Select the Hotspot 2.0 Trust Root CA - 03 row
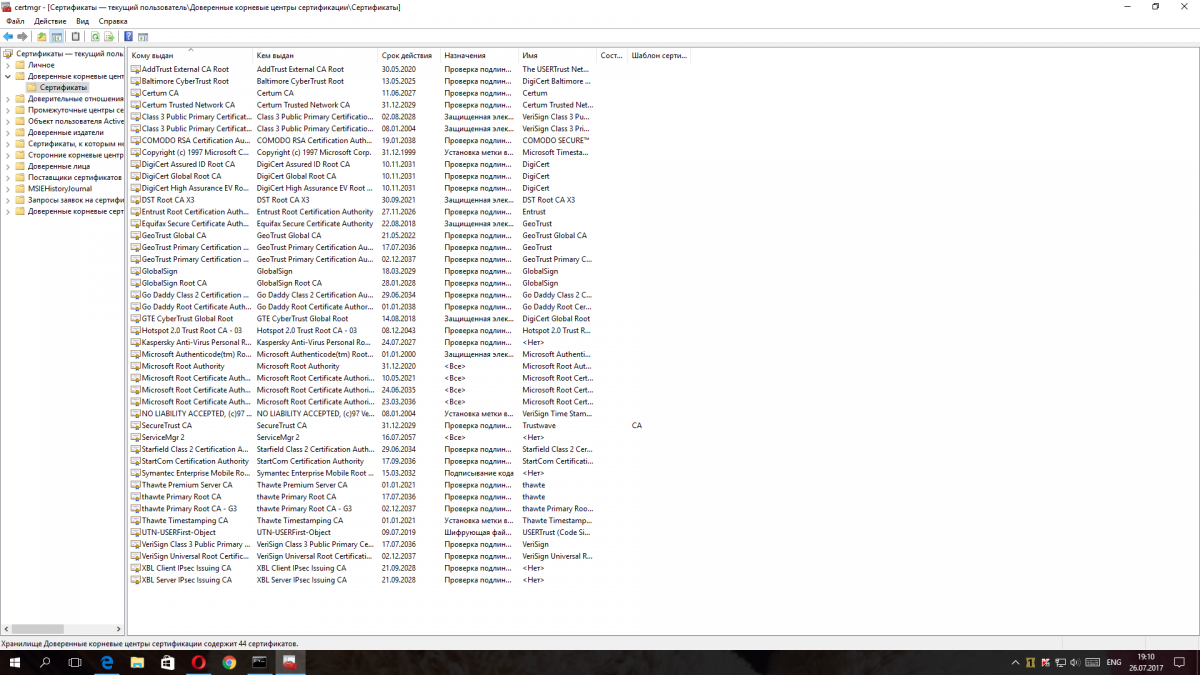This screenshot has width=1200, height=675. (x=361, y=330)
